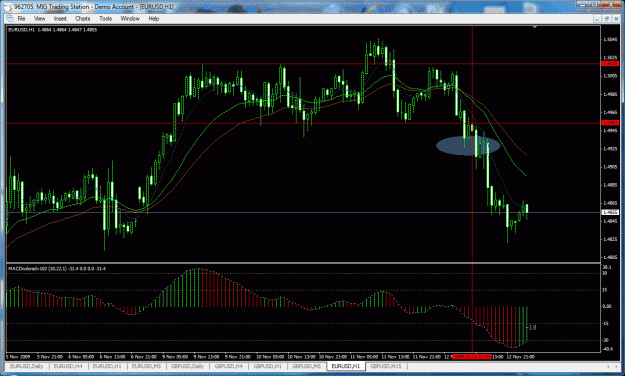Click the MACD indicator label text
The width and height of the screenshot is (625, 376).
tap(57, 269)
